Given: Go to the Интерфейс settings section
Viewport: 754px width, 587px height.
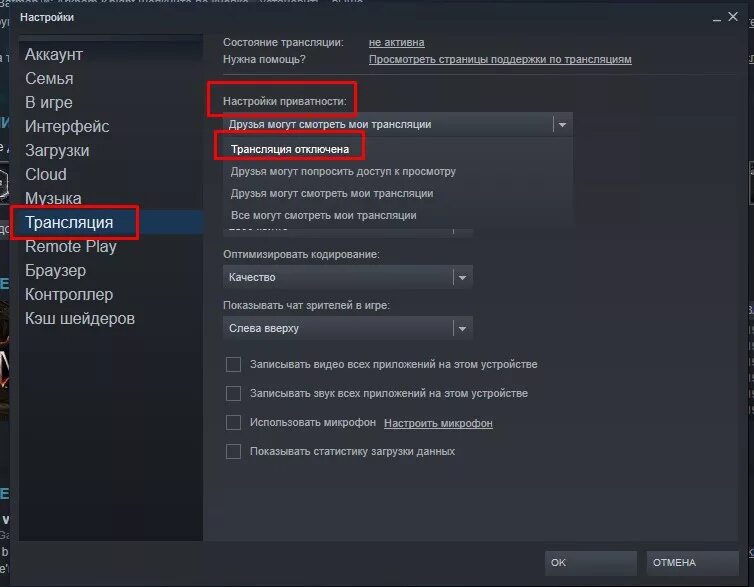Looking at the screenshot, I should pos(67,126).
